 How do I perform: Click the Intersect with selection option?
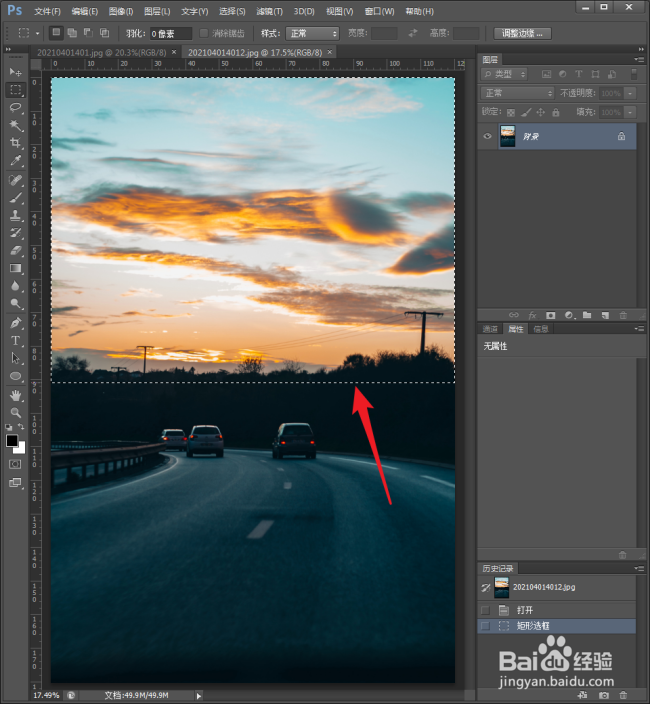(105, 33)
